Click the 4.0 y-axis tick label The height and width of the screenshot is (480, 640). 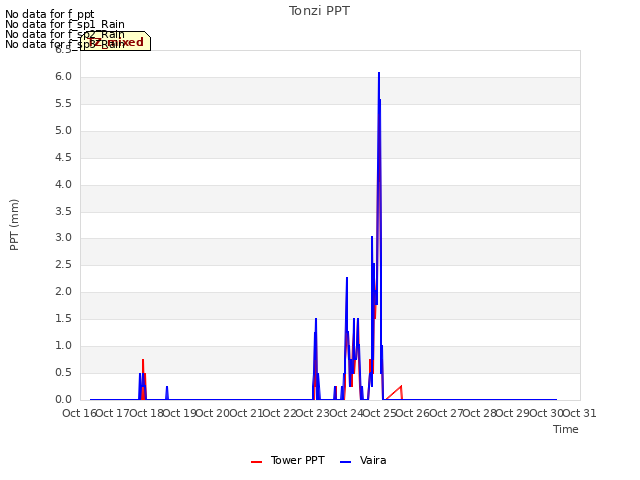point(64,184)
